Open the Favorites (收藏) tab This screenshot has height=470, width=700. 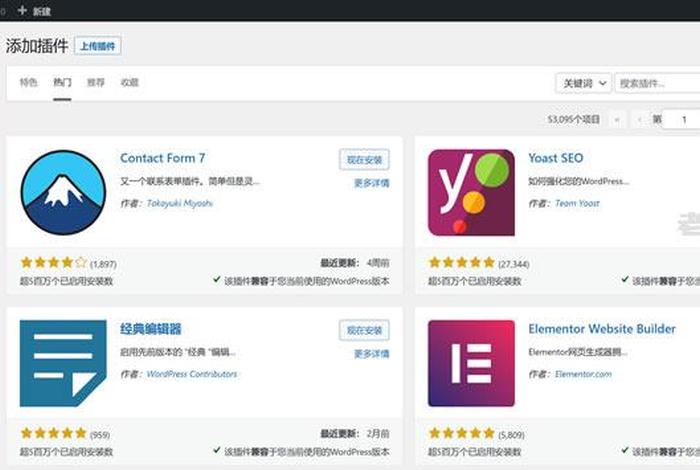(x=129, y=83)
